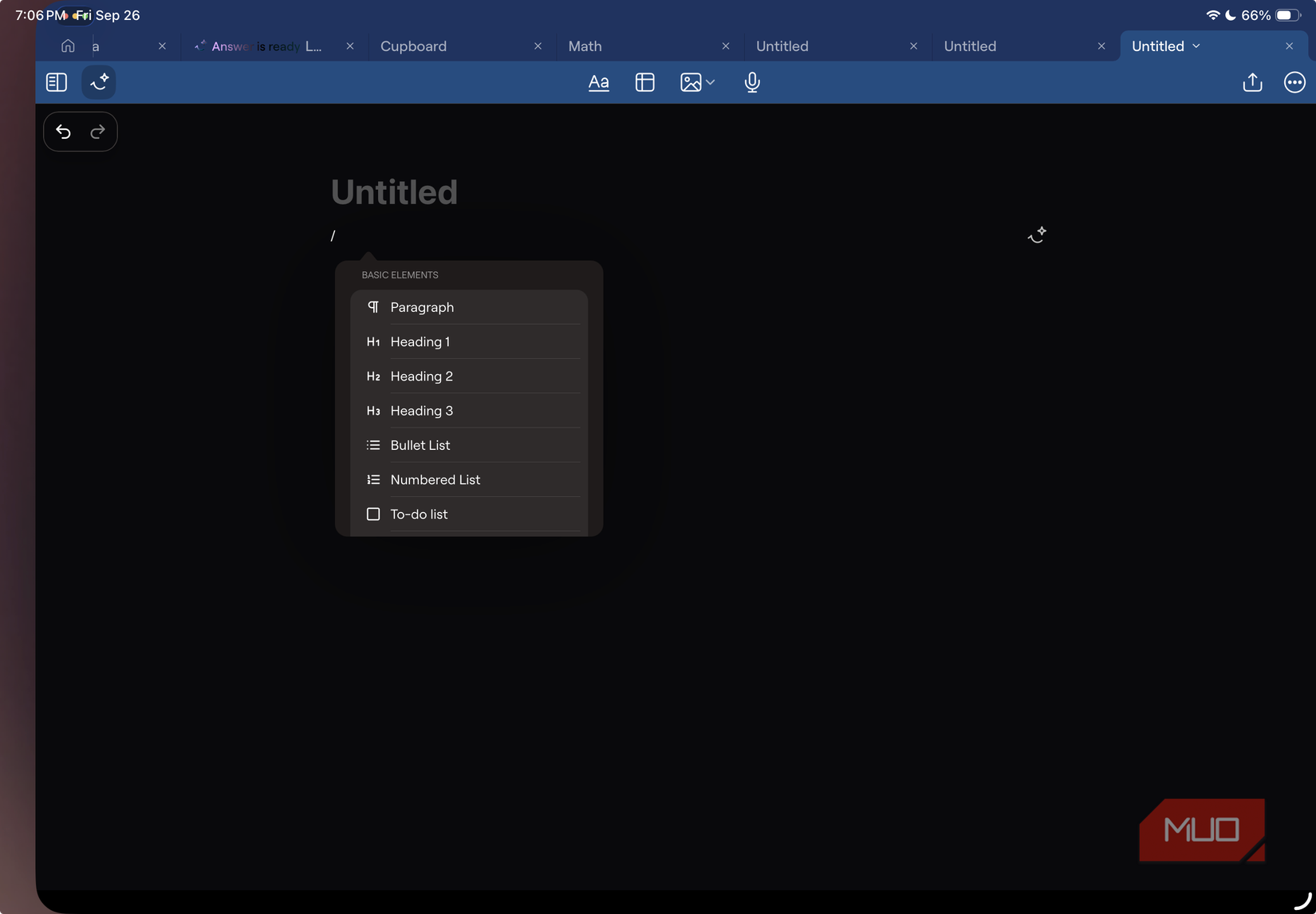Screen dimensions: 1316x914
Task: Switch to the Cupboard tab
Action: 413,46
